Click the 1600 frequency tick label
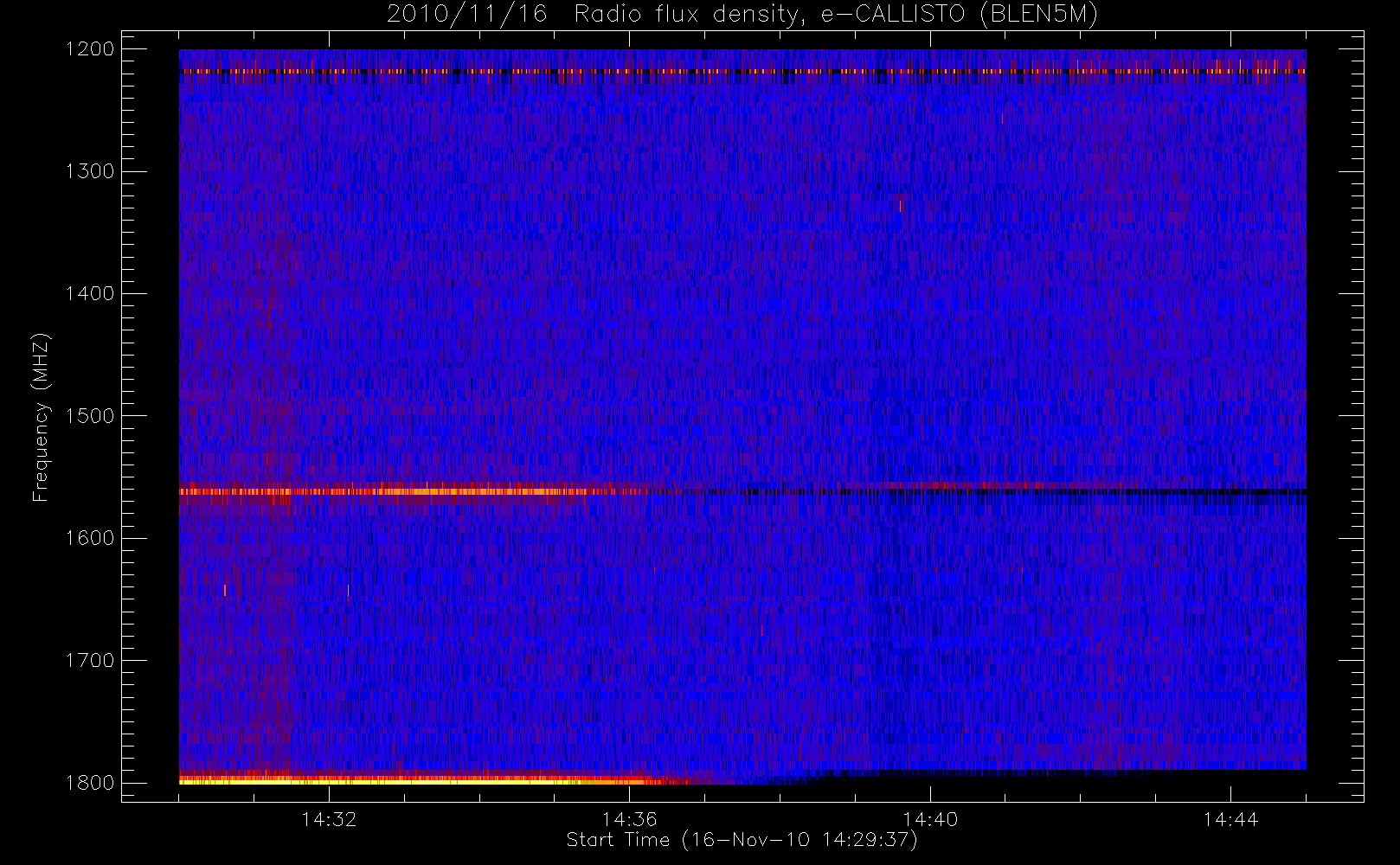This screenshot has width=1400, height=865. (90, 538)
